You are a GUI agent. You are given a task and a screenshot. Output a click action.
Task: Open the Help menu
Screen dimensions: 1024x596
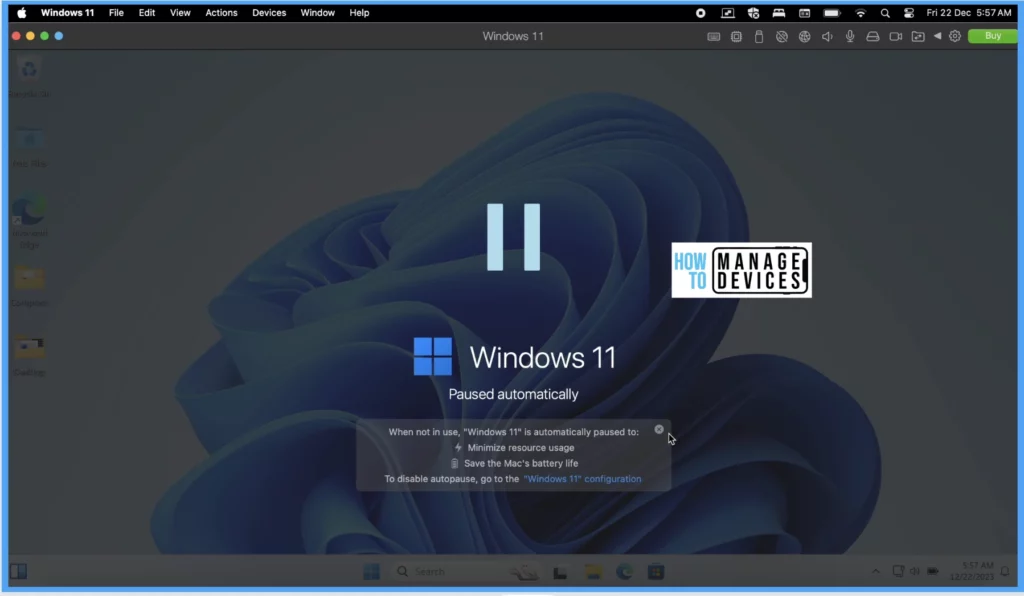(359, 12)
